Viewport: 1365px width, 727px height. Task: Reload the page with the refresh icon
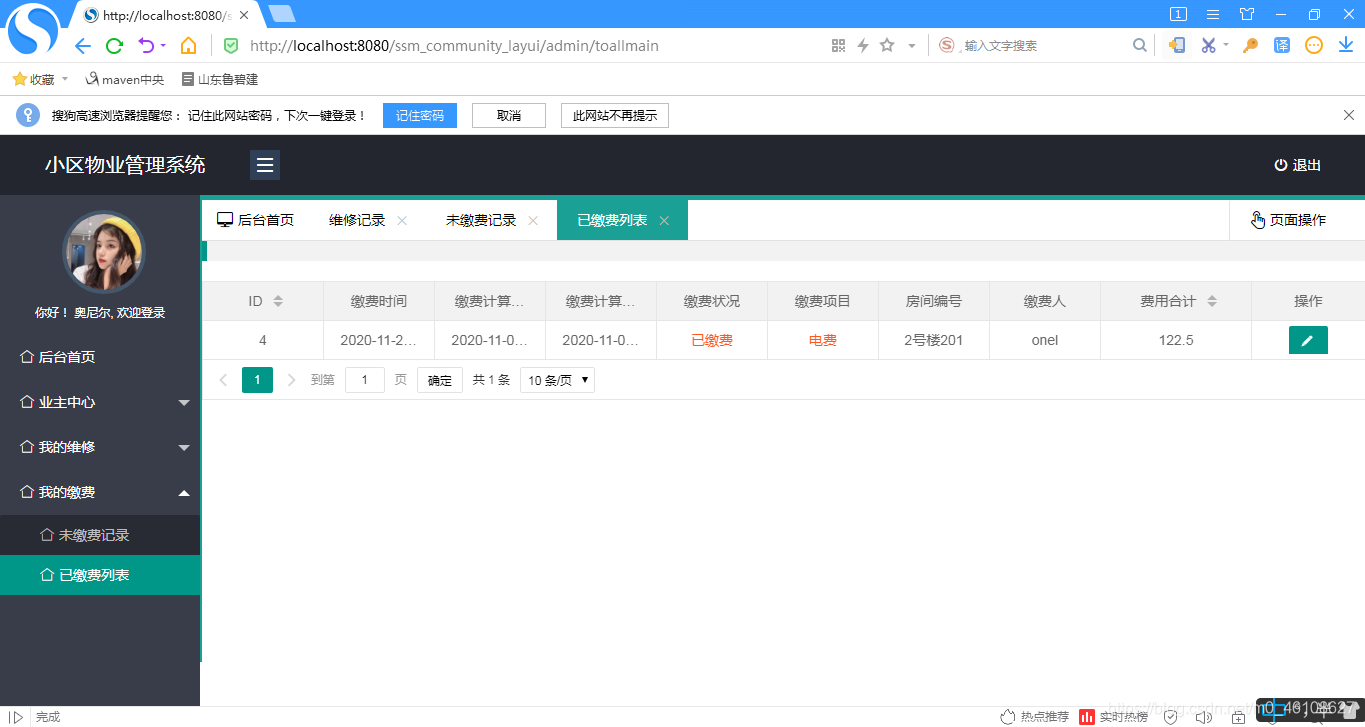(x=114, y=46)
